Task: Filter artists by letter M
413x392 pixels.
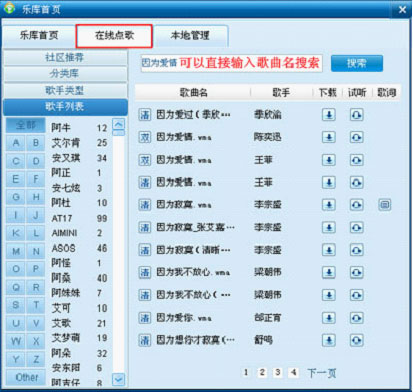Action: [16, 251]
